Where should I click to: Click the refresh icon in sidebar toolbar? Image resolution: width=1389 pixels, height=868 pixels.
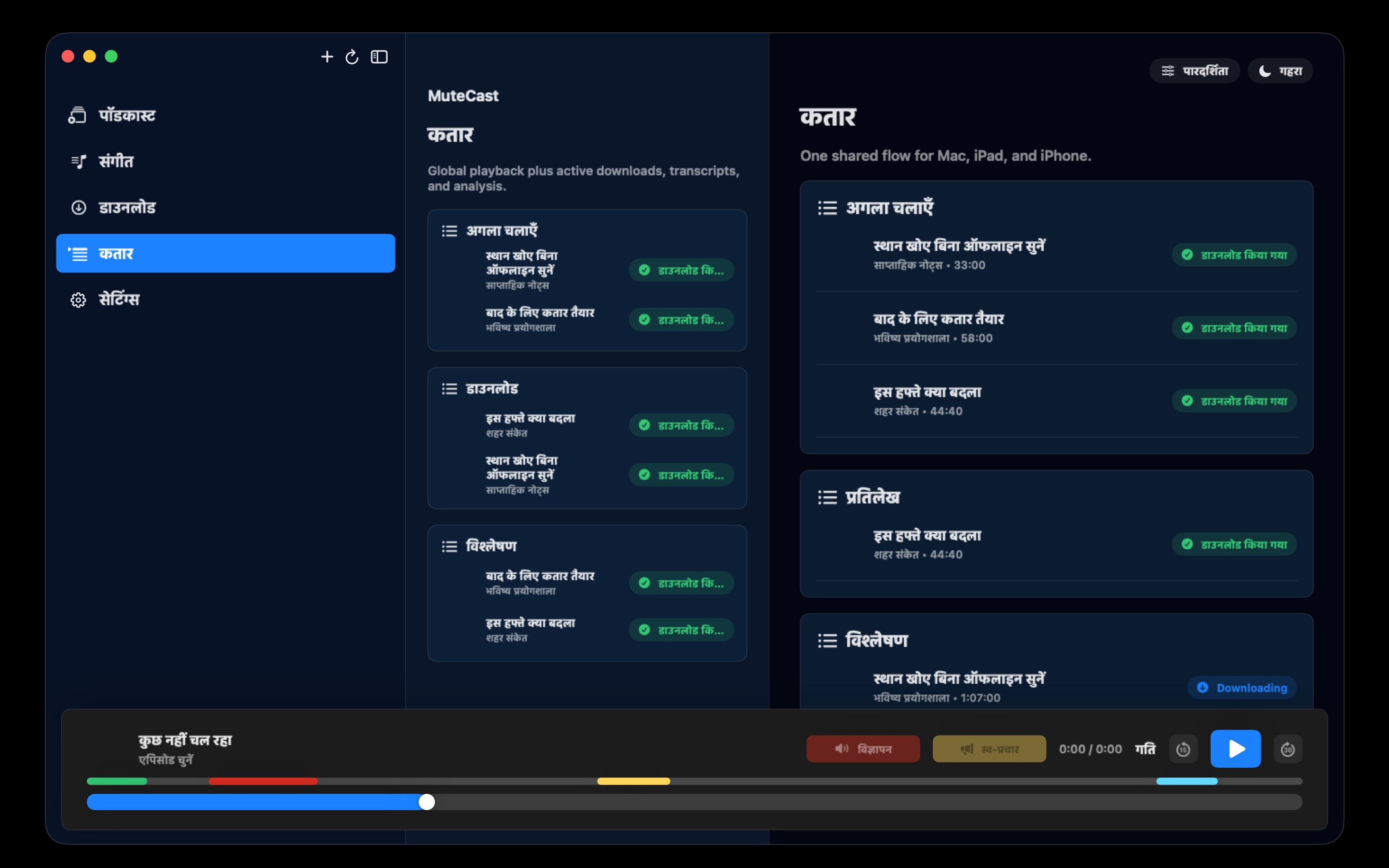pos(352,57)
